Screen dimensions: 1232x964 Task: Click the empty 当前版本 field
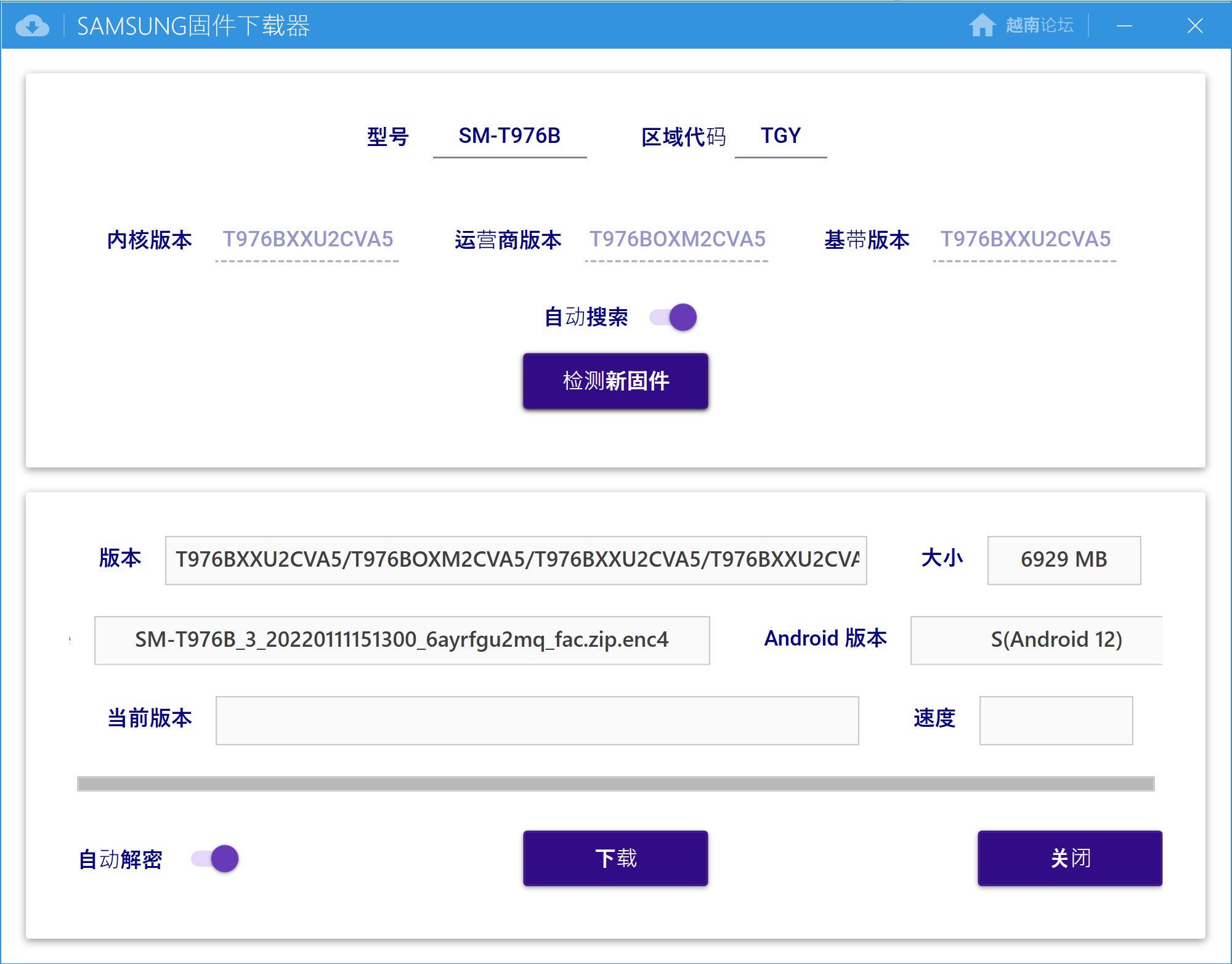tap(537, 720)
